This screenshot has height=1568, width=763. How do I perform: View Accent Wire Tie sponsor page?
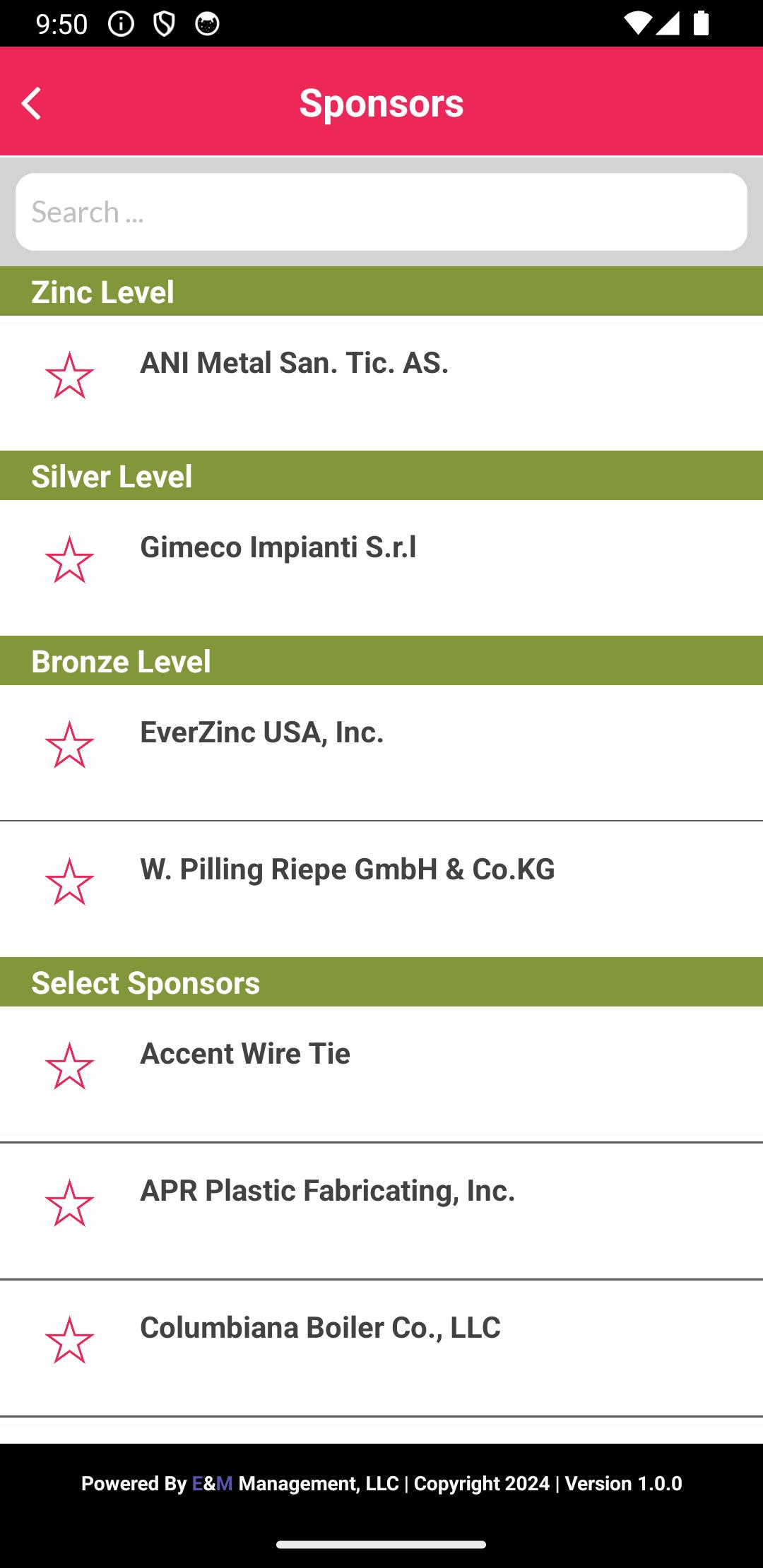click(381, 1074)
